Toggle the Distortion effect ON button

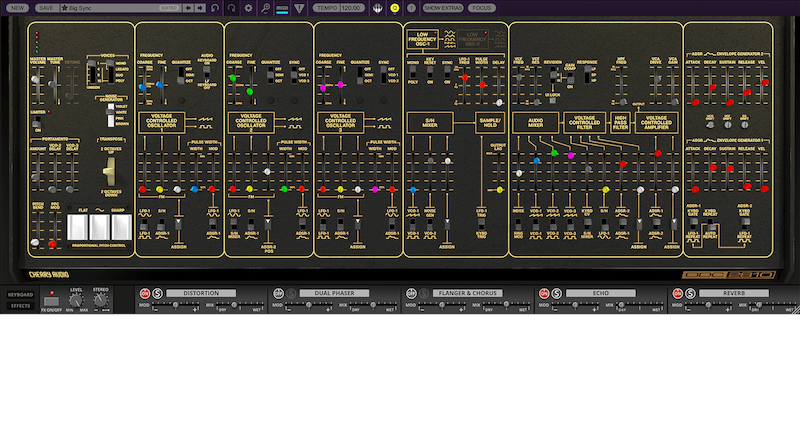[x=145, y=293]
